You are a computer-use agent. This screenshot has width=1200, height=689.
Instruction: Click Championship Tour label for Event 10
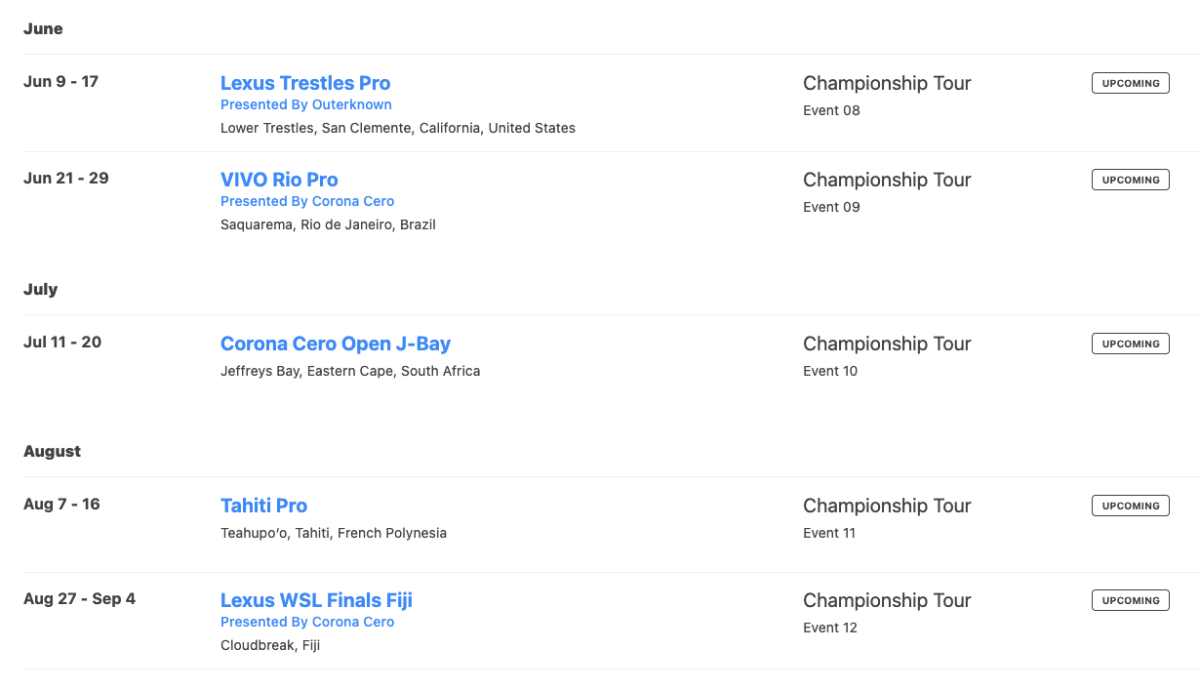pos(887,344)
